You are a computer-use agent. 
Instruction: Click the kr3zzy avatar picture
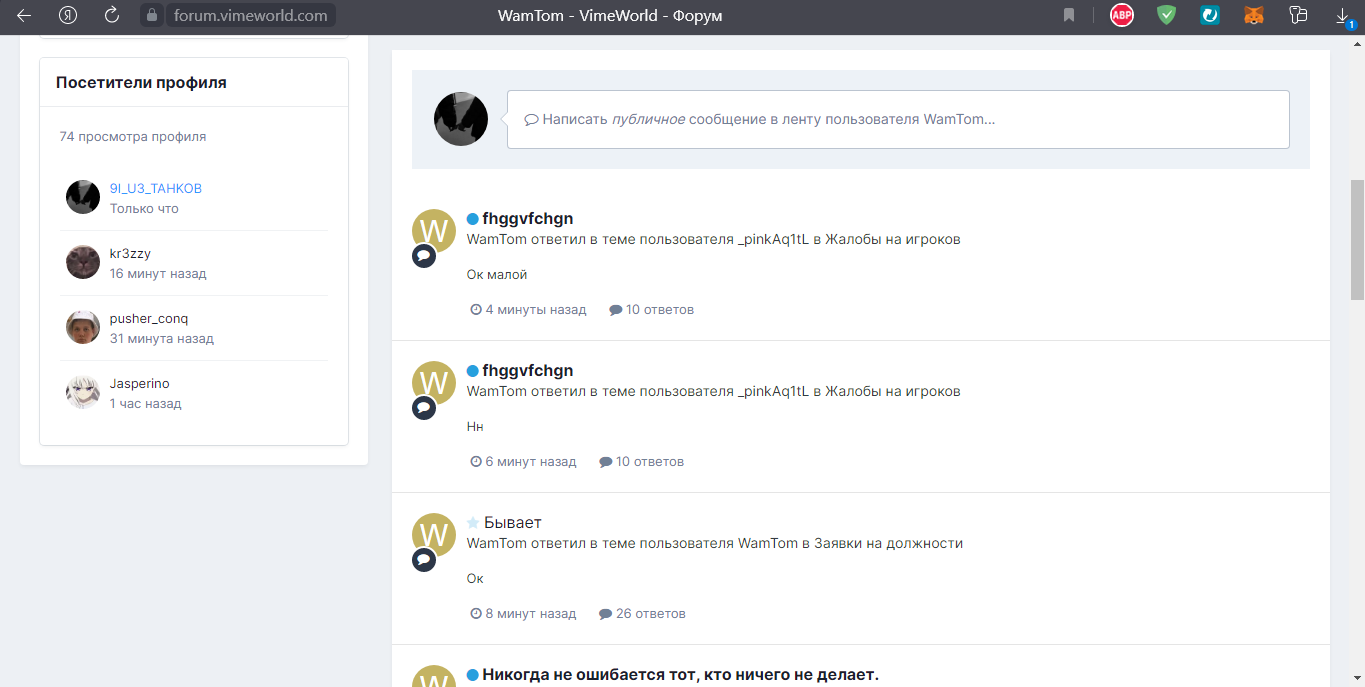83,262
